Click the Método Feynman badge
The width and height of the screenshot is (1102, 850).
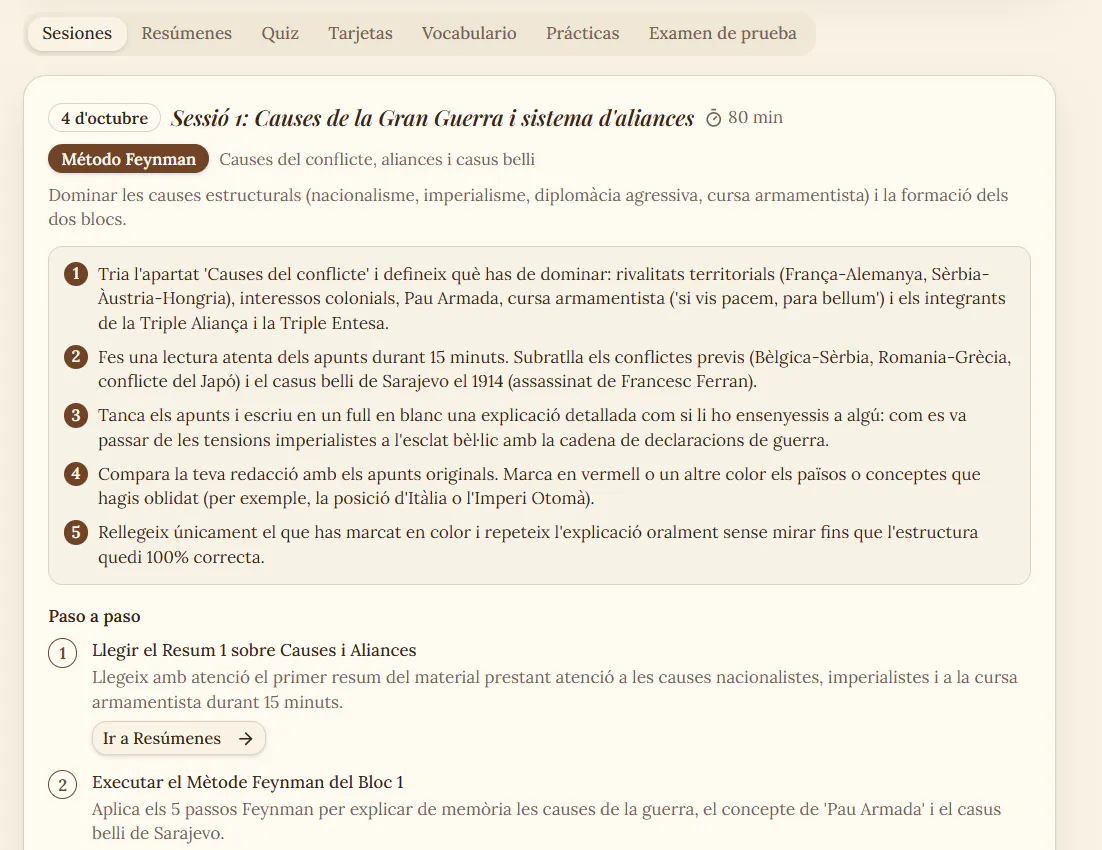tap(129, 159)
